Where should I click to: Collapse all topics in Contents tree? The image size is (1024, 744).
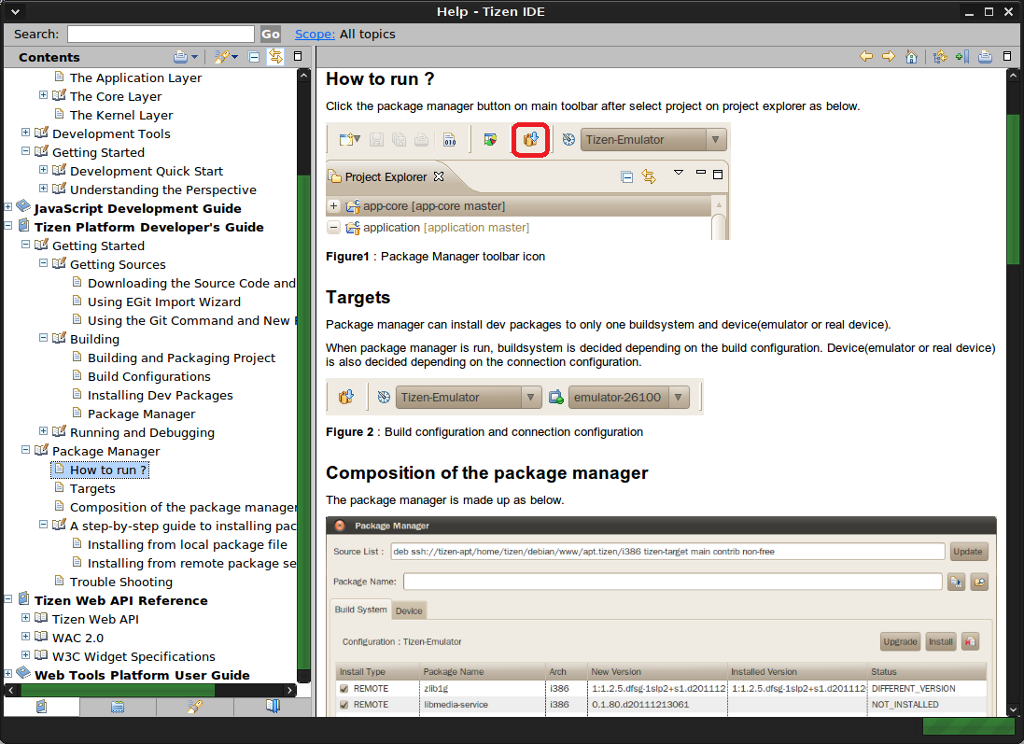point(254,57)
